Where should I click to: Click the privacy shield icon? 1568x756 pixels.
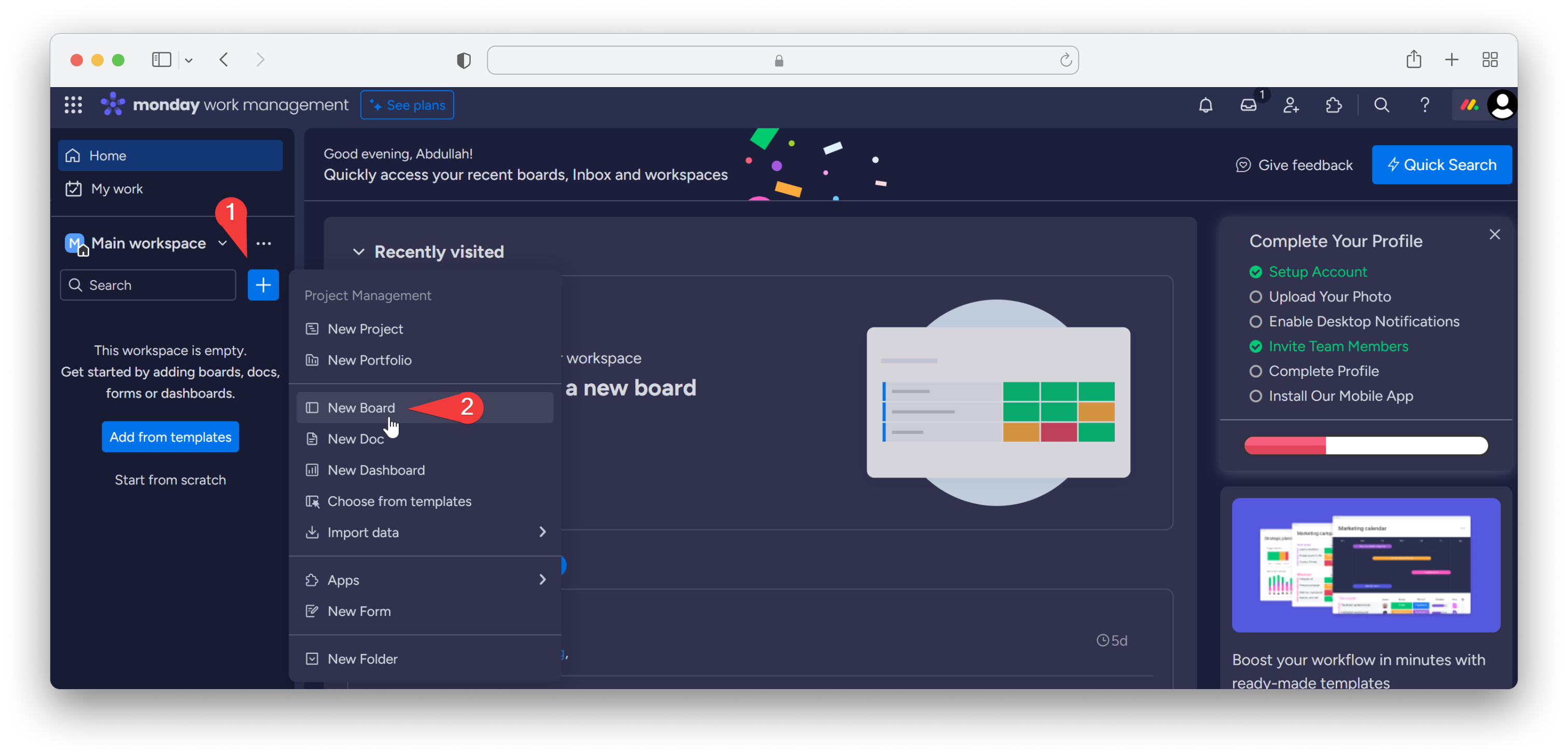tap(463, 60)
